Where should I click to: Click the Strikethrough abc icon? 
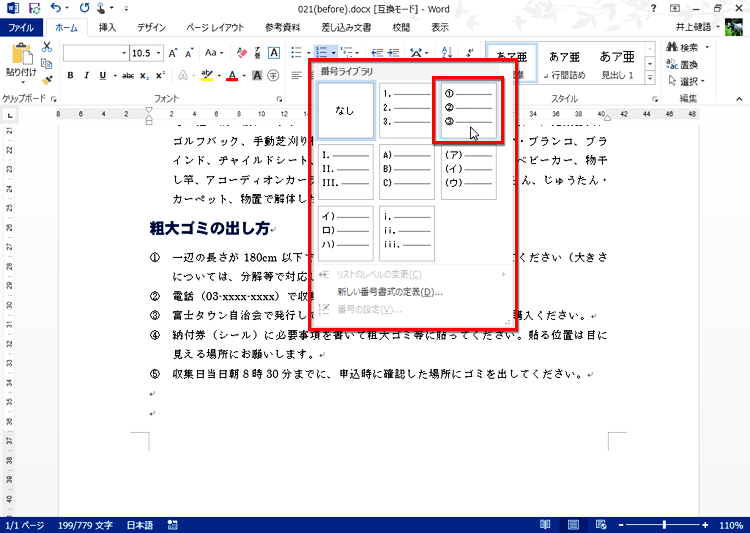(128, 76)
